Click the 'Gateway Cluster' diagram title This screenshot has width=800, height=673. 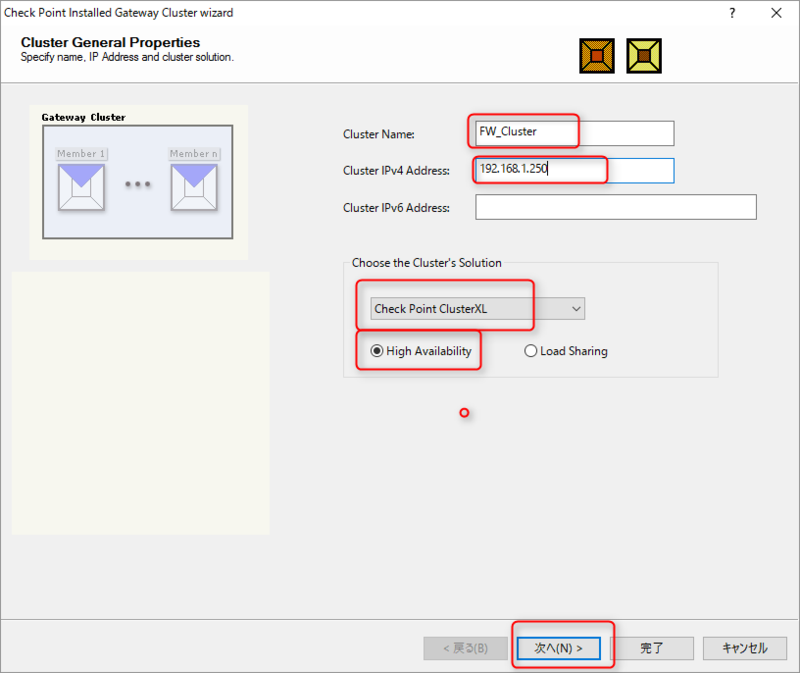point(84,117)
